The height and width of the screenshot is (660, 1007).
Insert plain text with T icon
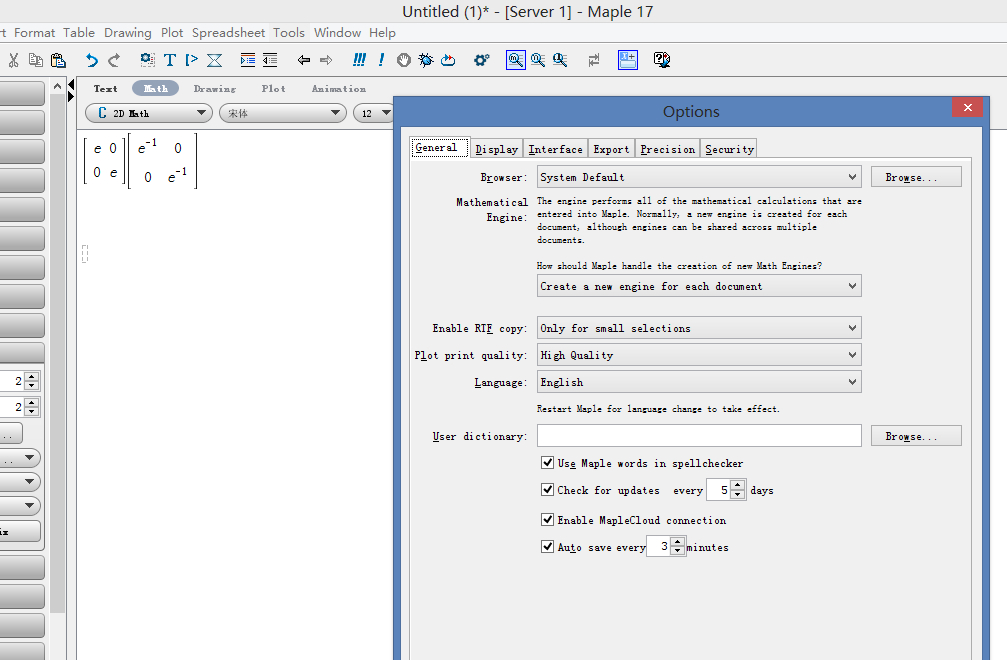(170, 60)
